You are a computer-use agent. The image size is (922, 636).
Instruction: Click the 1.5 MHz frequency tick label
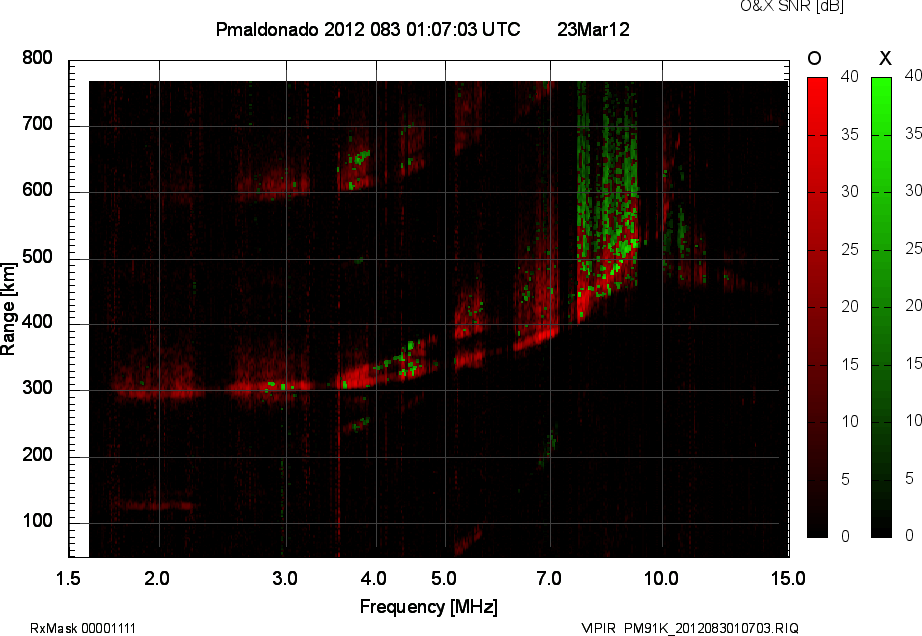[x=68, y=578]
